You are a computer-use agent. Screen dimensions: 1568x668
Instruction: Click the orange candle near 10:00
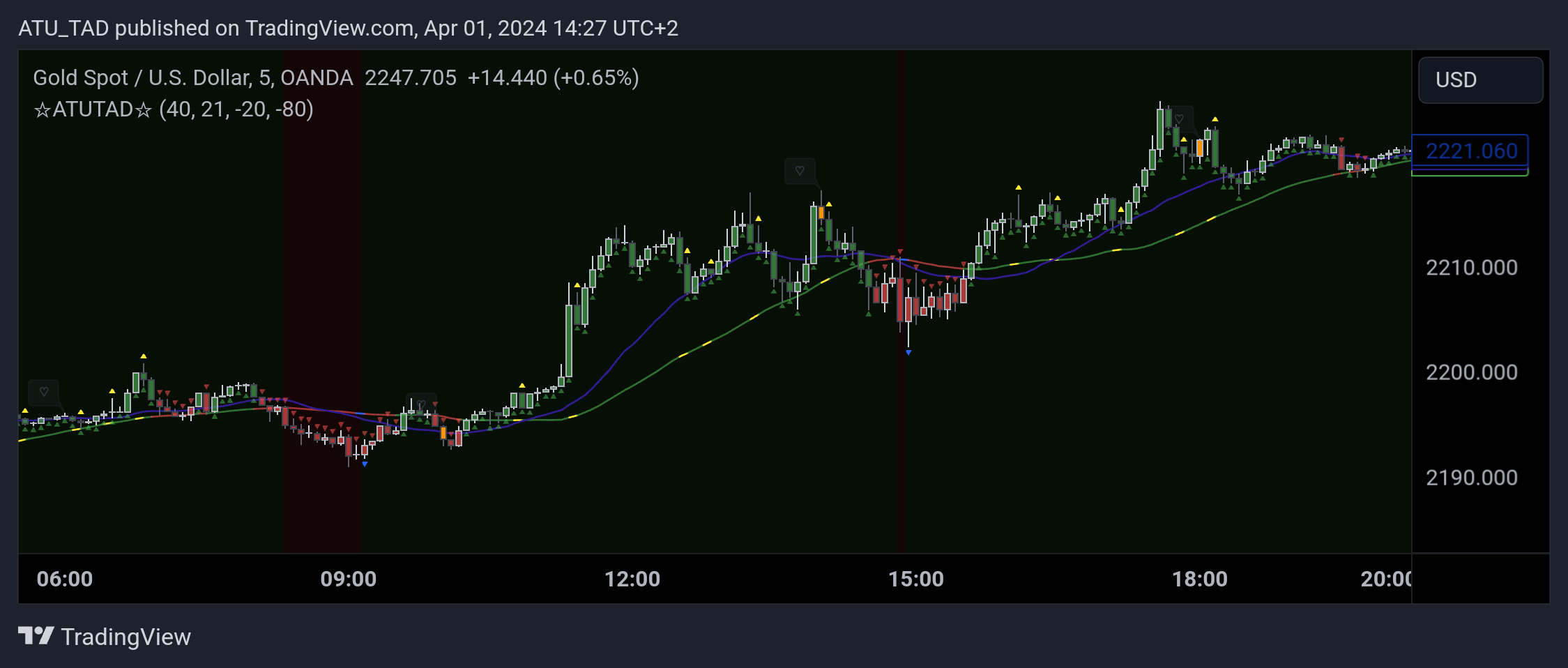pyautogui.click(x=443, y=434)
